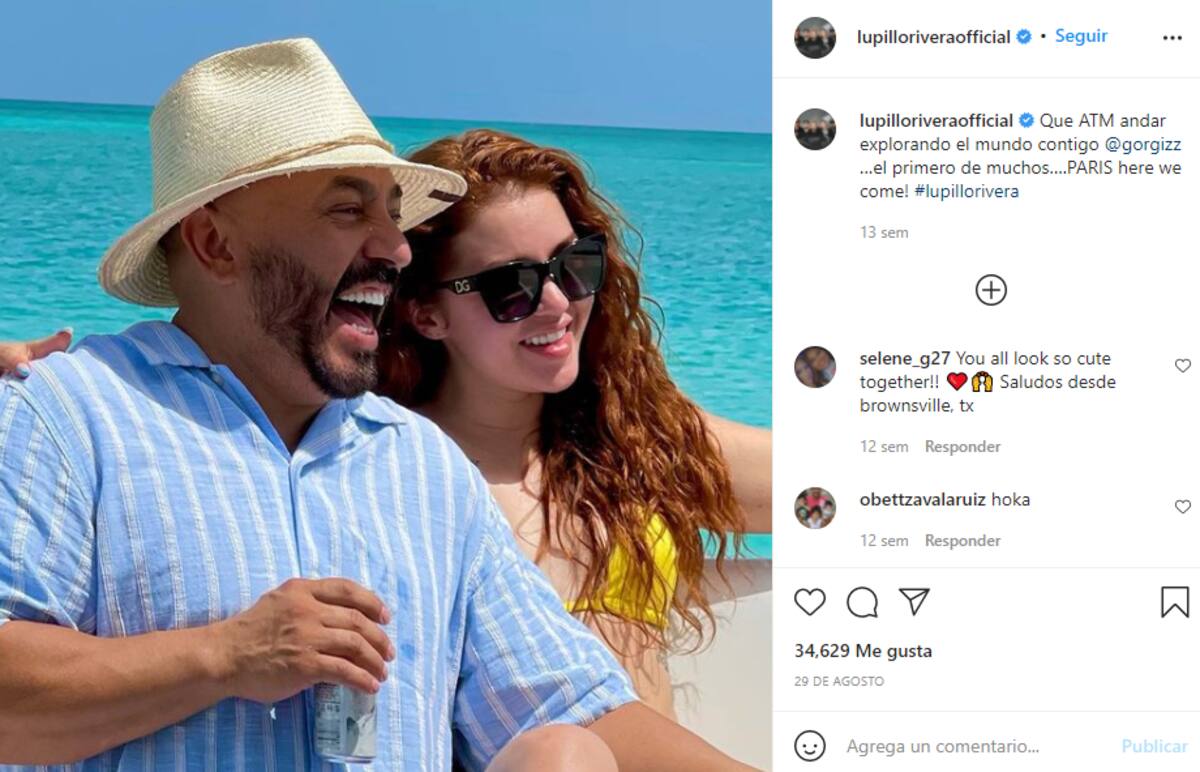This screenshot has width=1200, height=772.
Task: Like obettzavalaruiz's comment
Action: [x=1182, y=507]
